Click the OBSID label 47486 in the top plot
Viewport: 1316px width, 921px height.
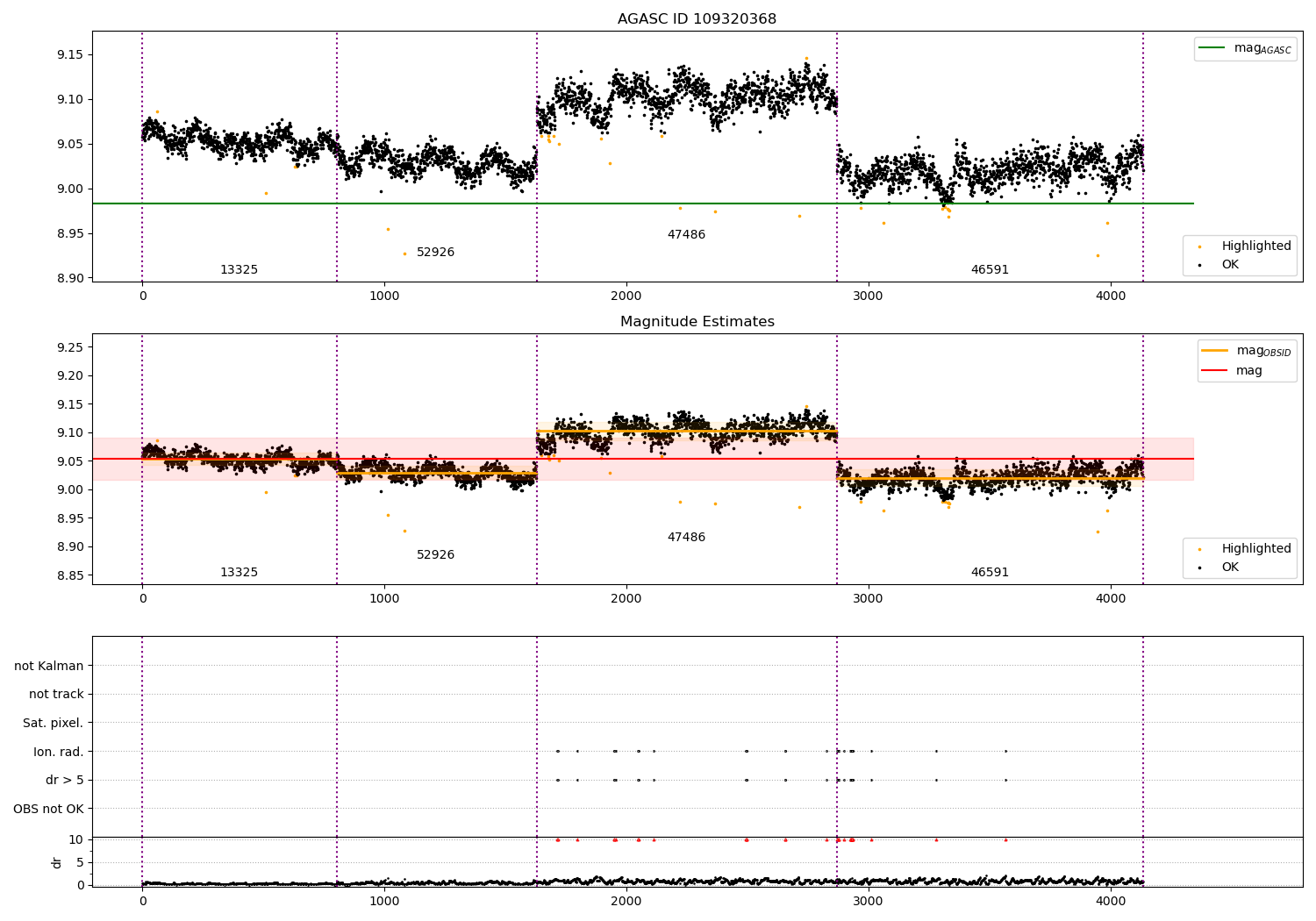(x=686, y=235)
